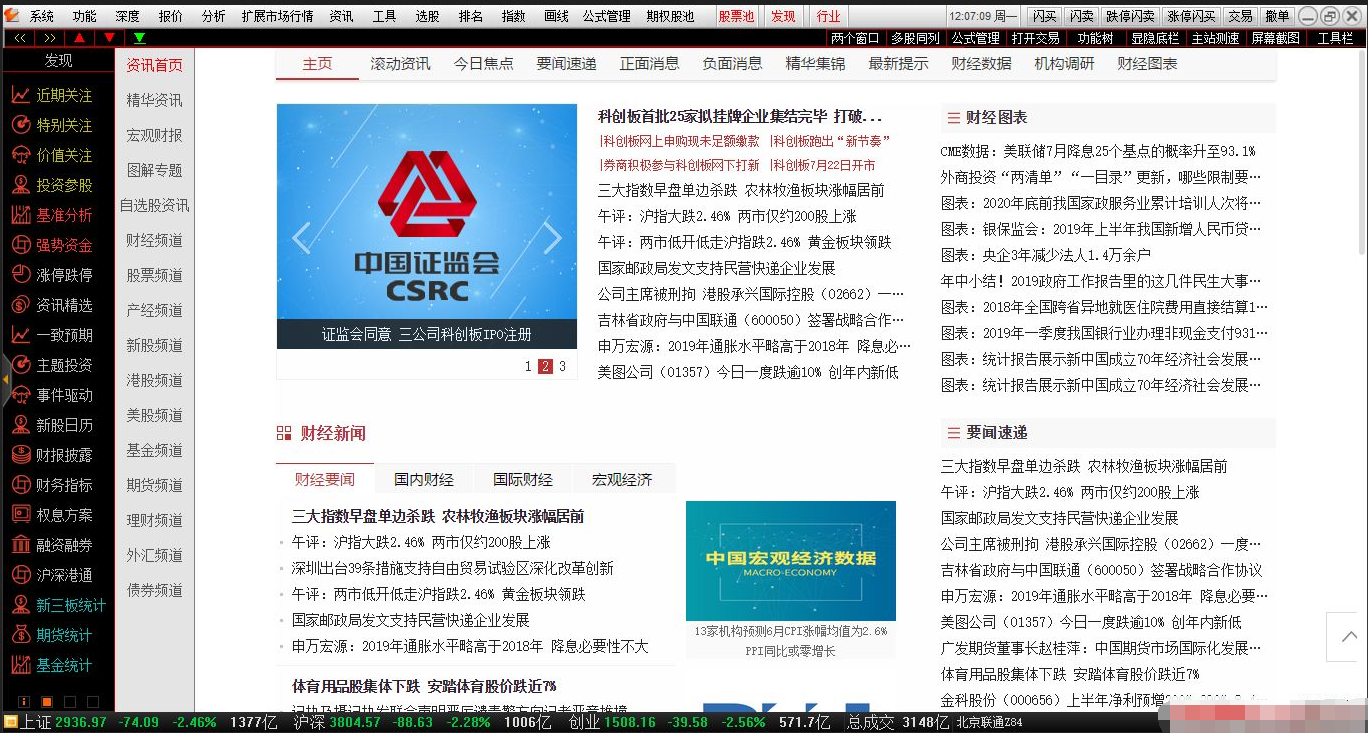Switch carousel to slide 1
This screenshot has height=733, width=1368.
point(528,366)
